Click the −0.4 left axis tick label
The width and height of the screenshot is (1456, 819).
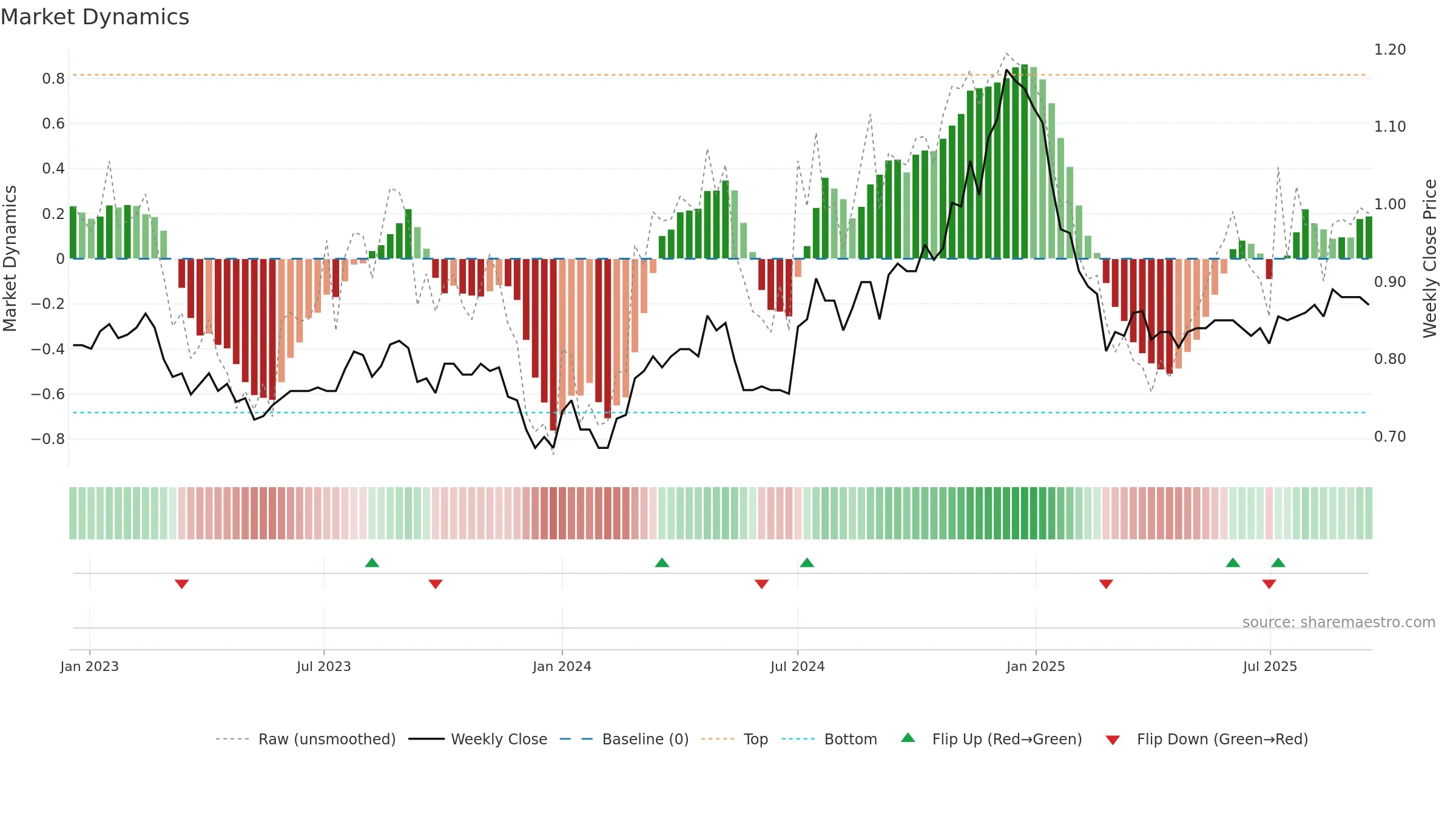tap(48, 349)
